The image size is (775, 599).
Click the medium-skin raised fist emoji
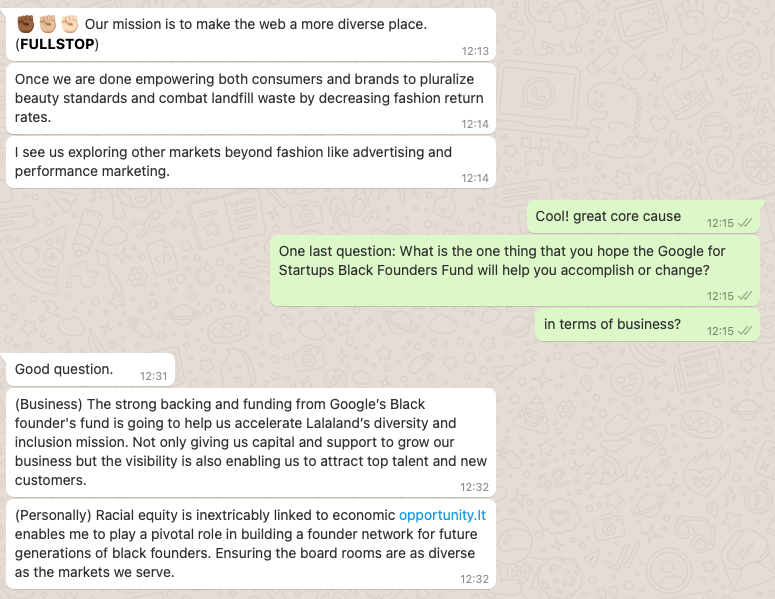pyautogui.click(x=48, y=24)
